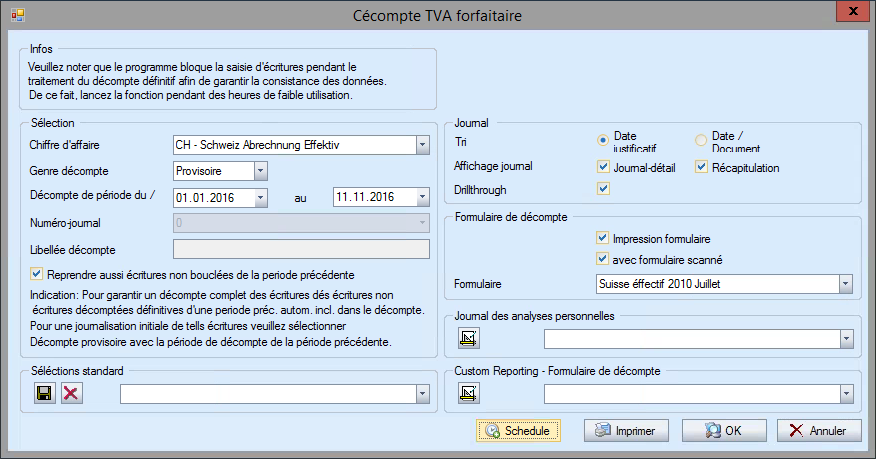Click the Journal des analyses personnelles icon
The height and width of the screenshot is (459, 876).
467,340
